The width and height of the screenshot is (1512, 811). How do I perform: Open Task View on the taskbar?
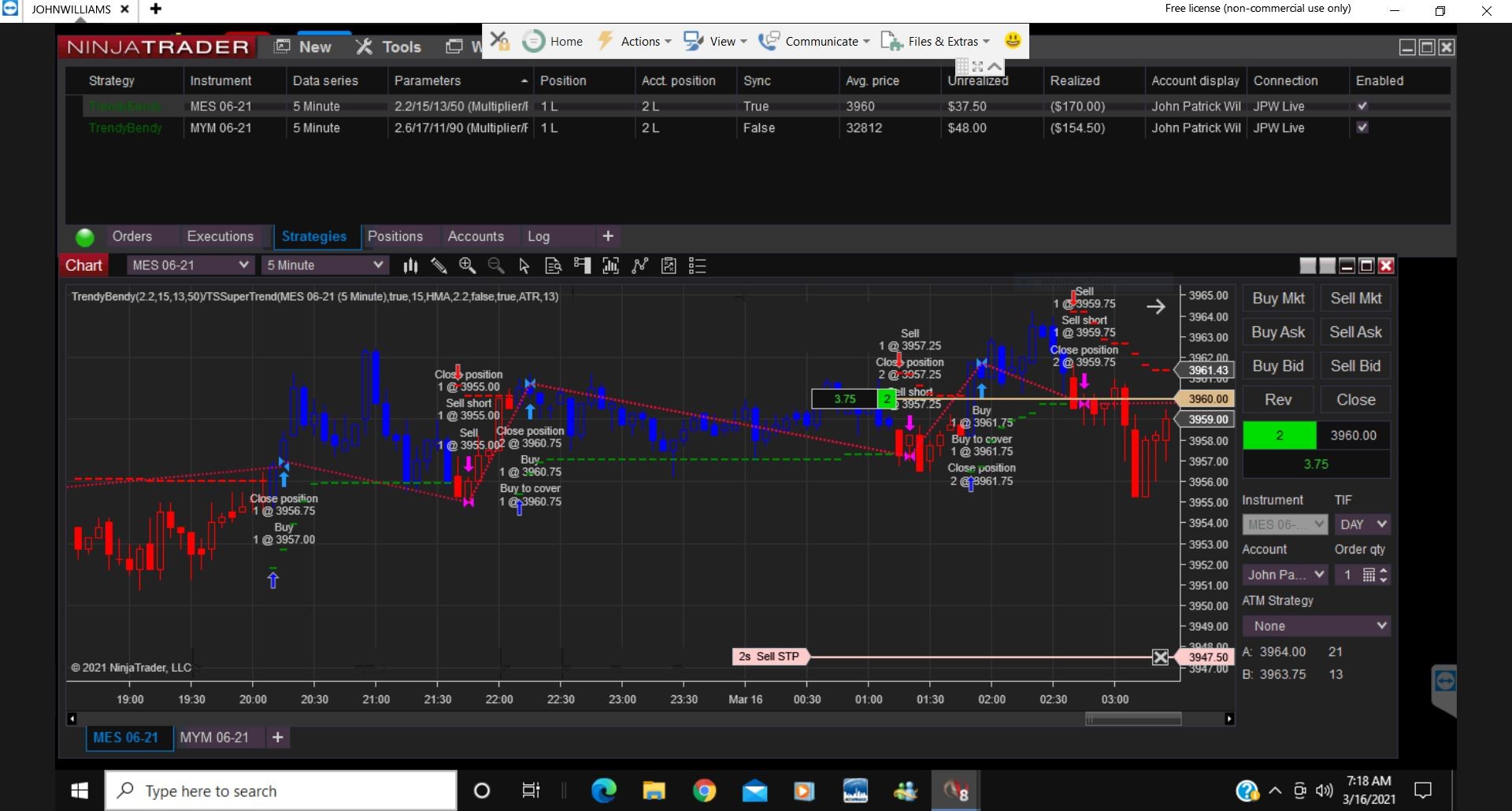(531, 791)
